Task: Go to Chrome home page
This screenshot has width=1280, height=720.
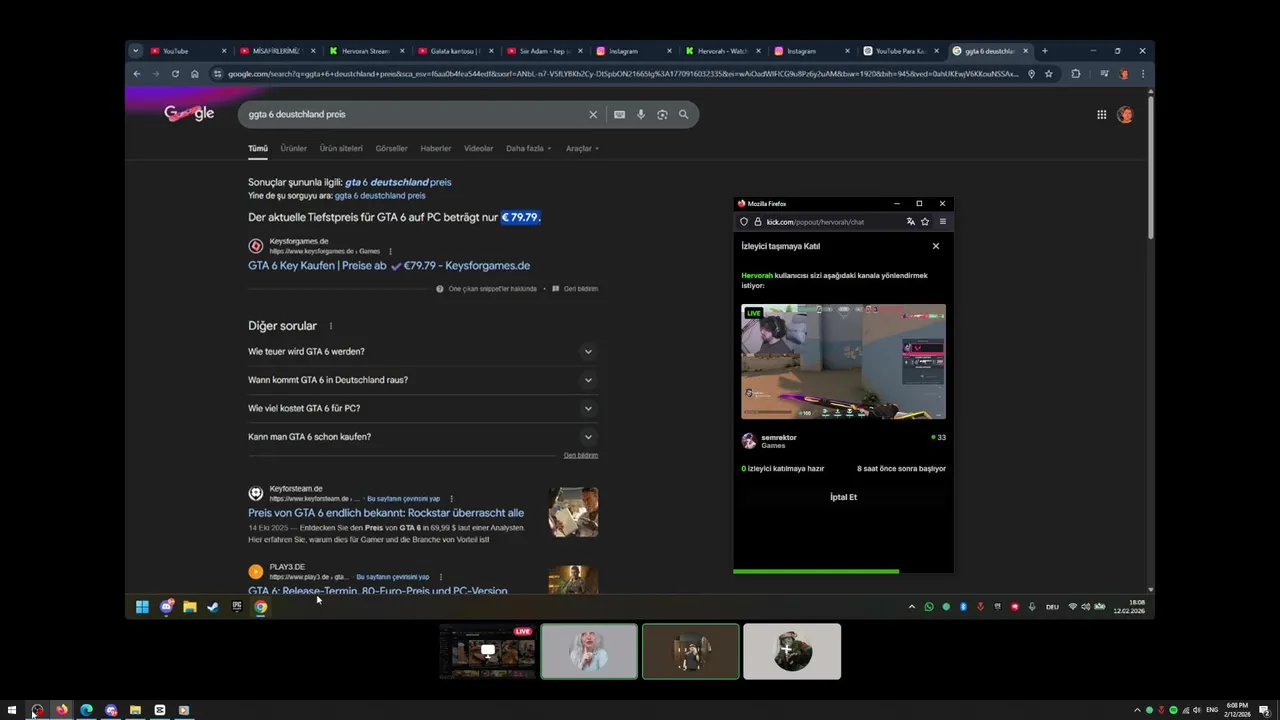Action: [194, 73]
